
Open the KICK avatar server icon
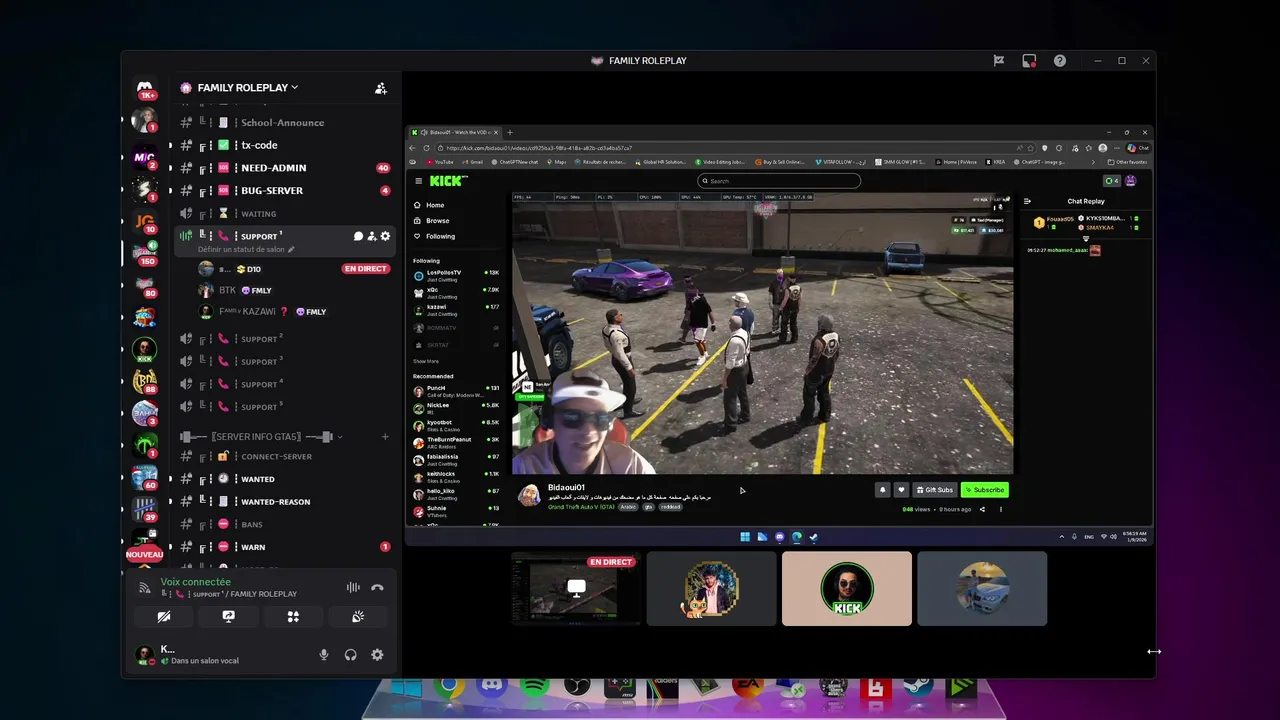click(x=145, y=350)
